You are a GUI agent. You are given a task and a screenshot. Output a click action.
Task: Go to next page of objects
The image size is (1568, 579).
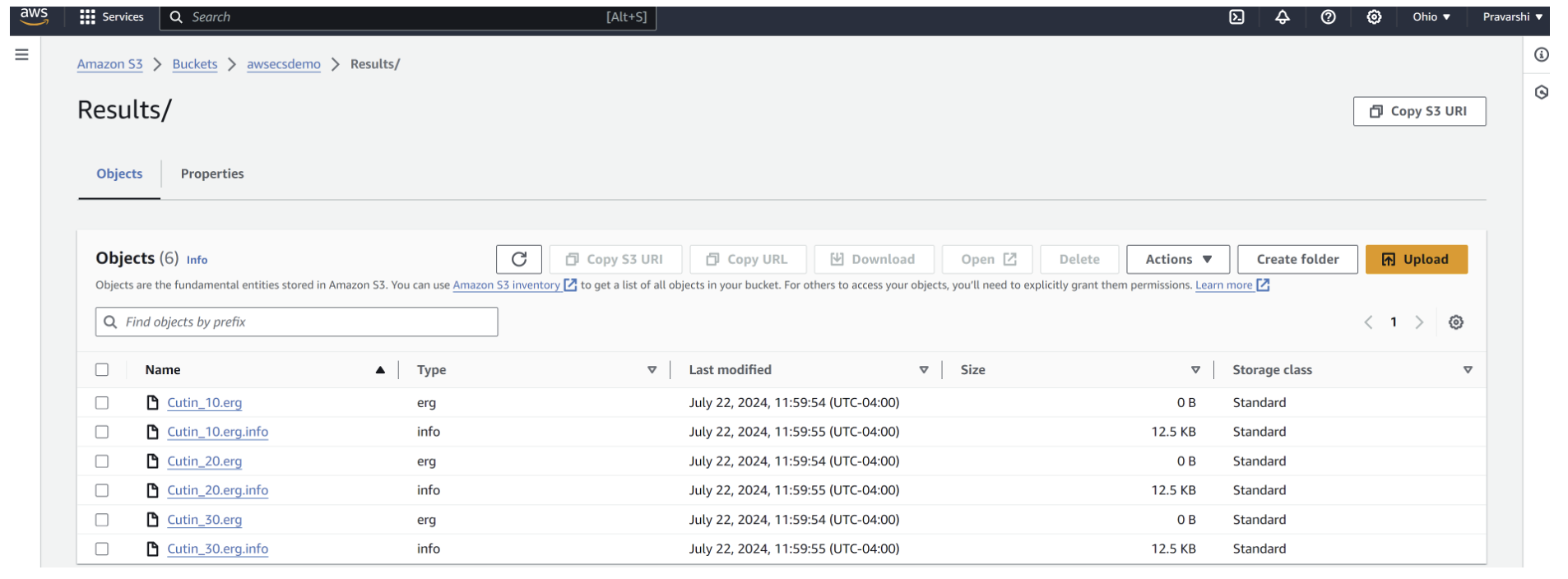coord(1419,322)
